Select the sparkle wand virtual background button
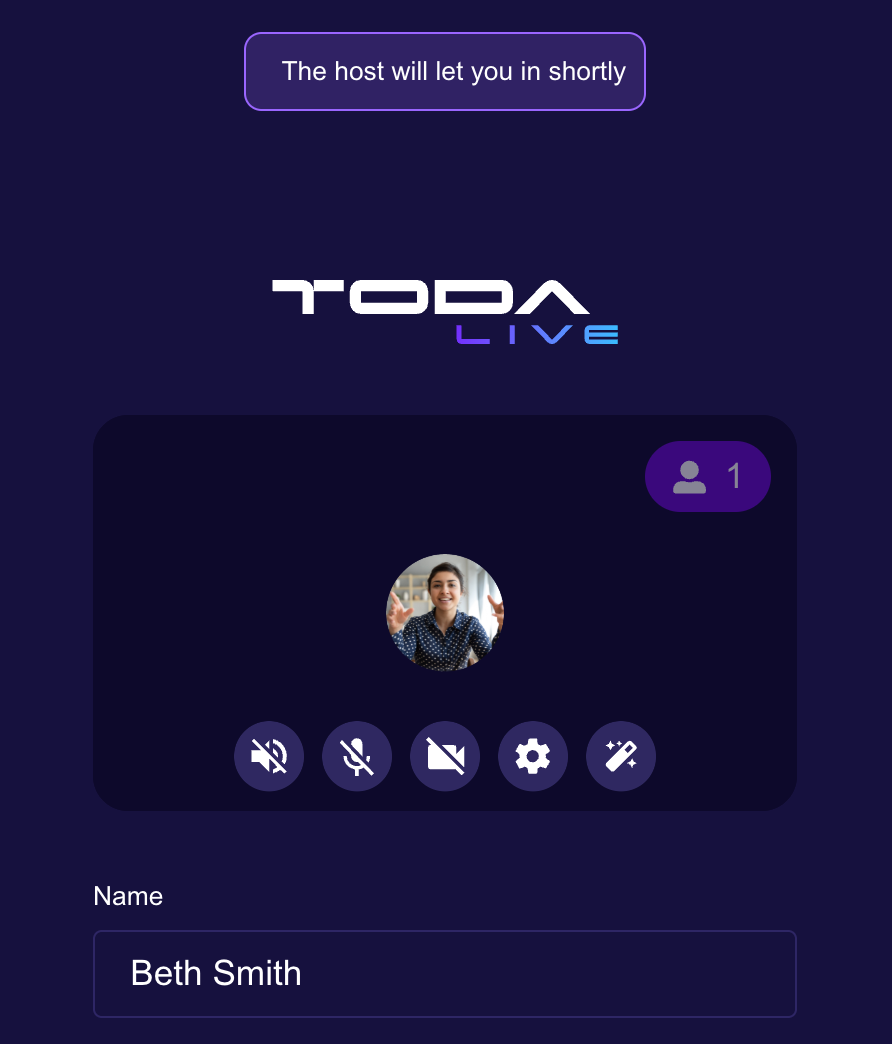The width and height of the screenshot is (892, 1044). coord(620,756)
